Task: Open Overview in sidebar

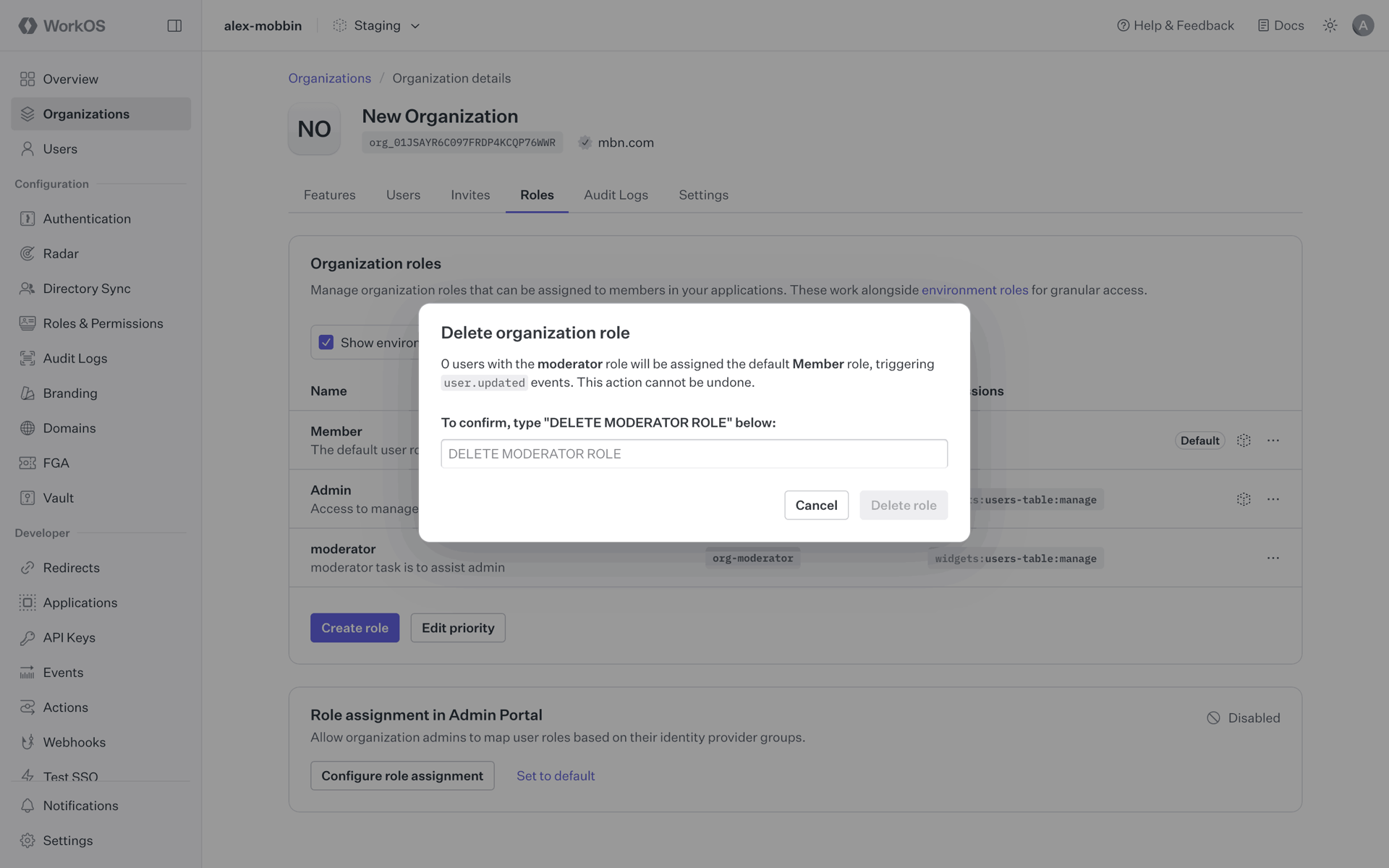Action: tap(101, 79)
